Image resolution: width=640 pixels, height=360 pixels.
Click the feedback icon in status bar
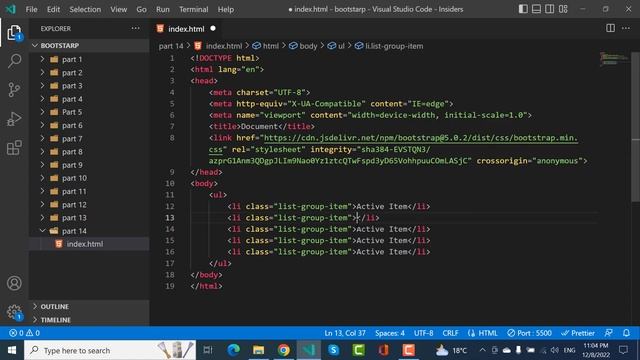tap(609, 333)
